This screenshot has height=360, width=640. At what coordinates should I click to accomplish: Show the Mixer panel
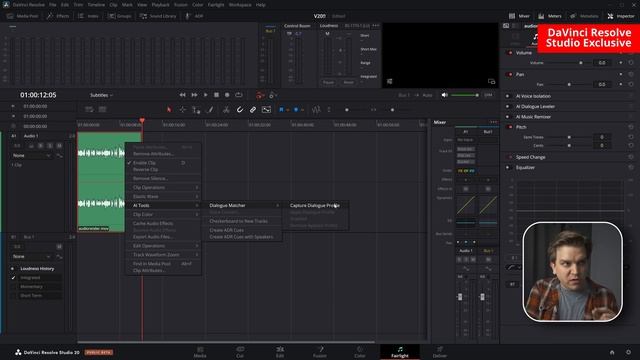tap(519, 16)
